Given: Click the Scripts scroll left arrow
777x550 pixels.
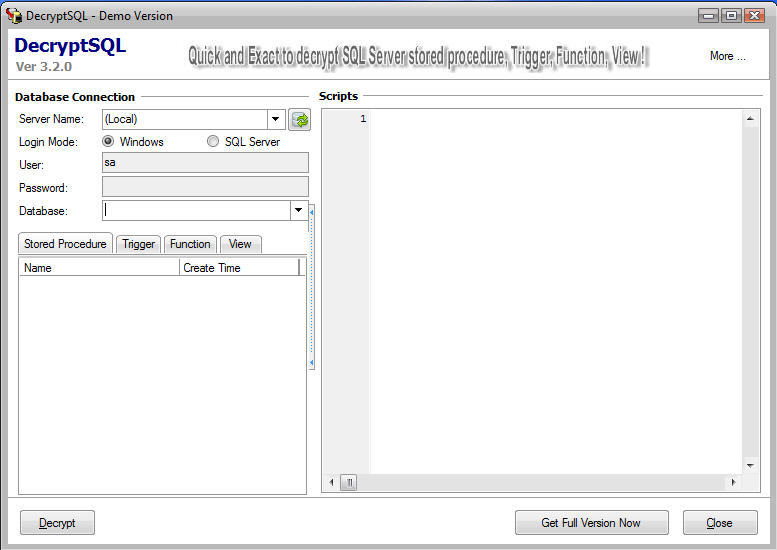Looking at the screenshot, I should [x=332, y=482].
